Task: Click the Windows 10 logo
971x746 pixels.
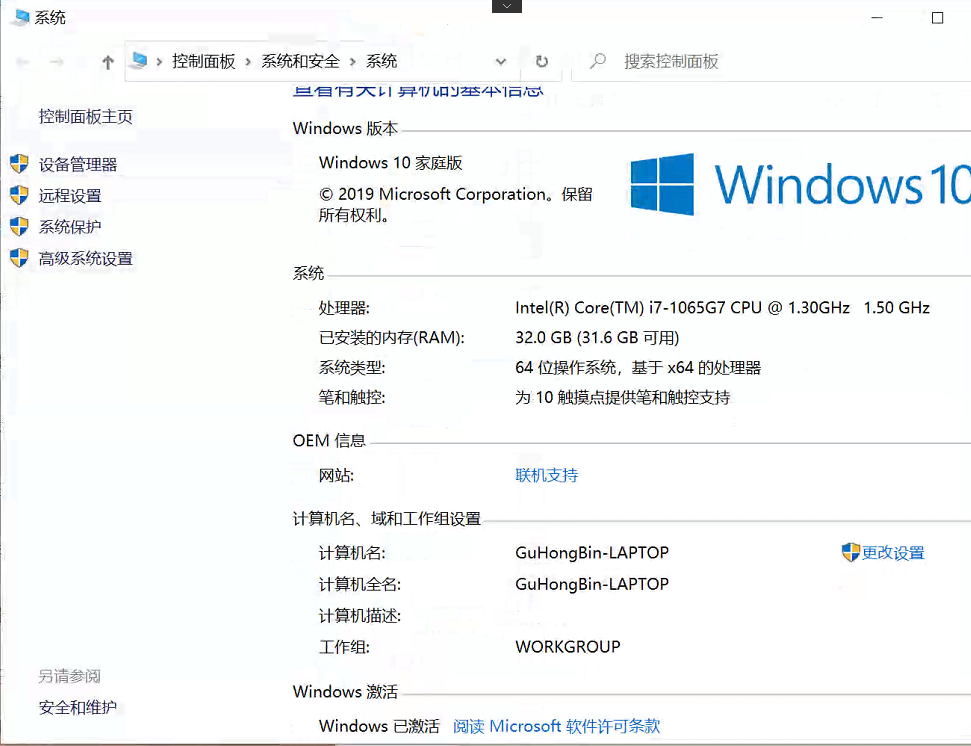Action: [x=800, y=184]
